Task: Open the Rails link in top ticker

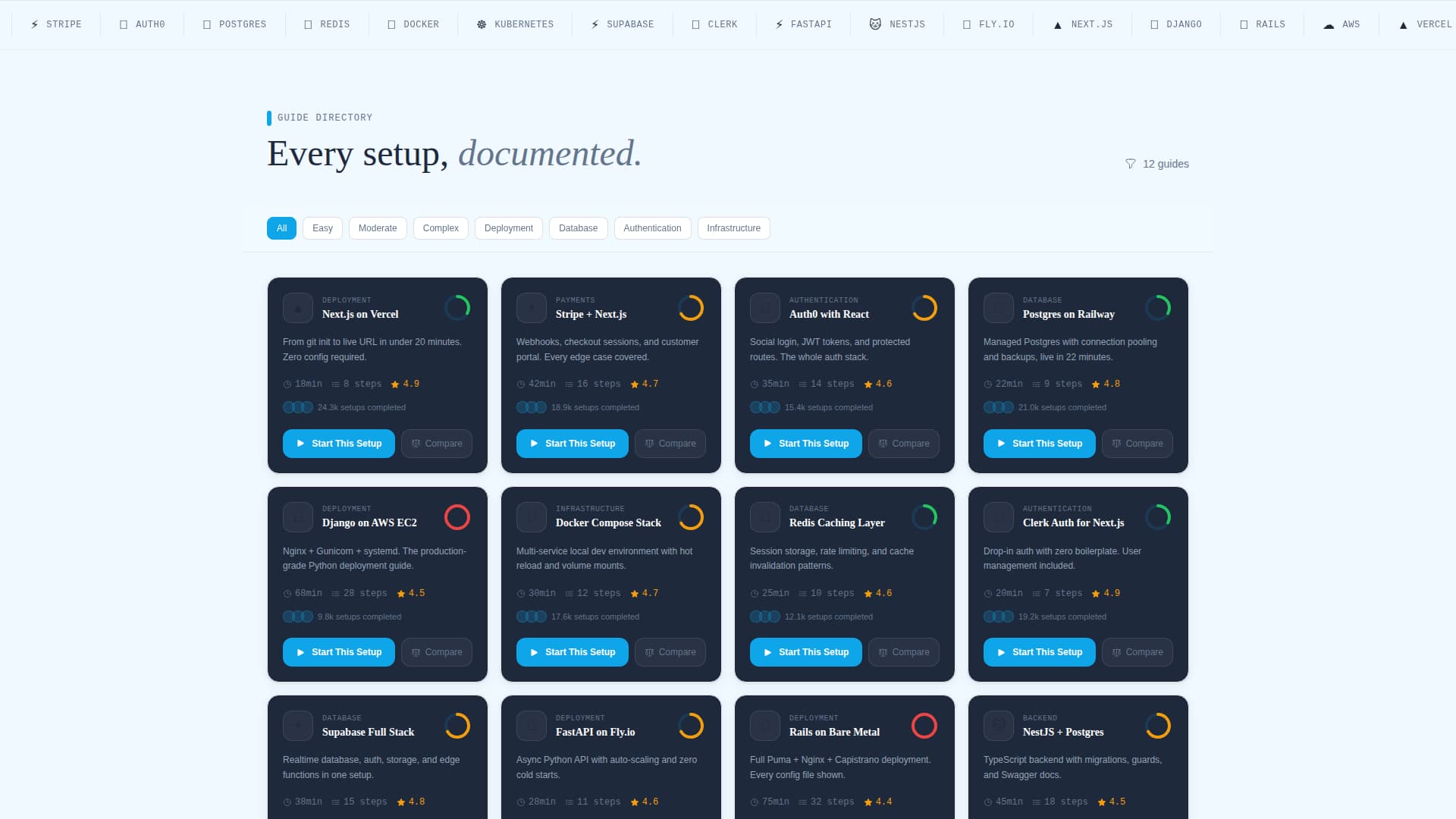Action: 1263,24
